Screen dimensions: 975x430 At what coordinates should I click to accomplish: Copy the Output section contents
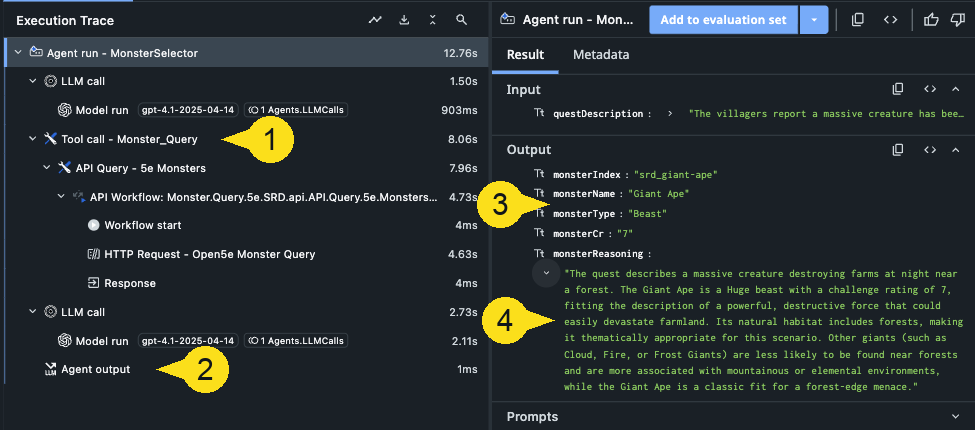(897, 150)
